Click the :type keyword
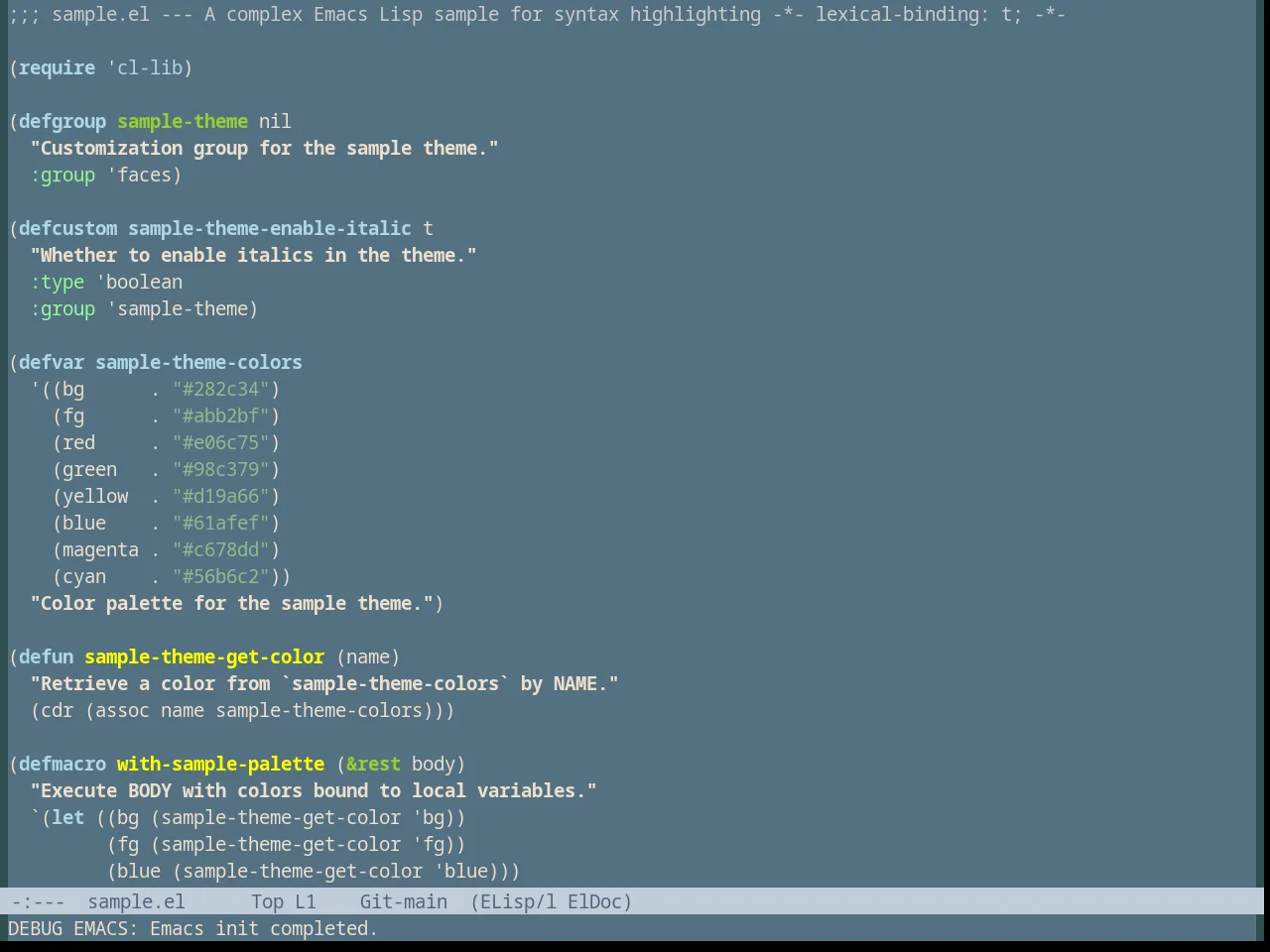This screenshot has width=1270, height=952. pos(57,282)
